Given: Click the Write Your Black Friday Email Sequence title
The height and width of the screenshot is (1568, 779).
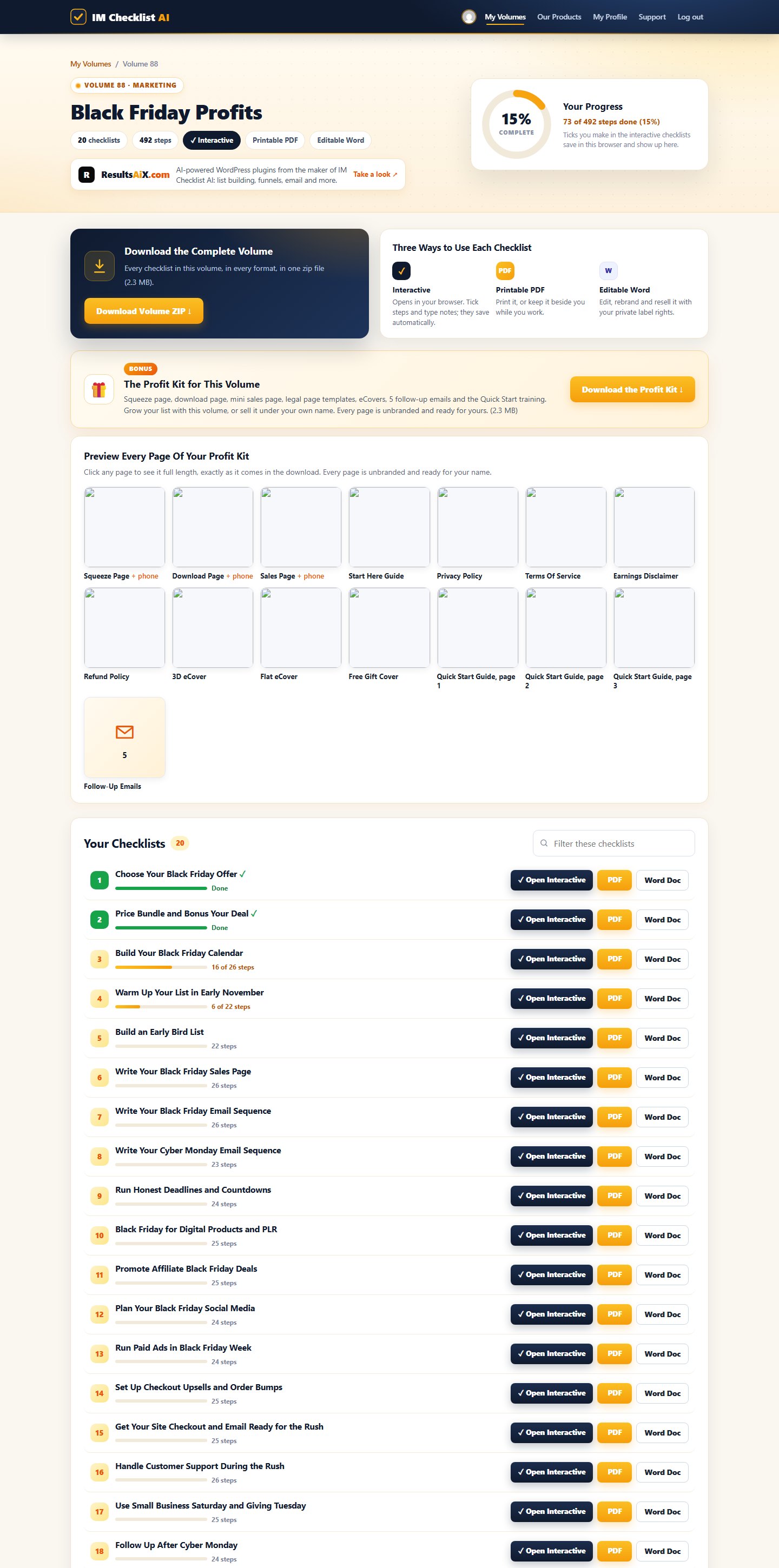Looking at the screenshot, I should [193, 1111].
